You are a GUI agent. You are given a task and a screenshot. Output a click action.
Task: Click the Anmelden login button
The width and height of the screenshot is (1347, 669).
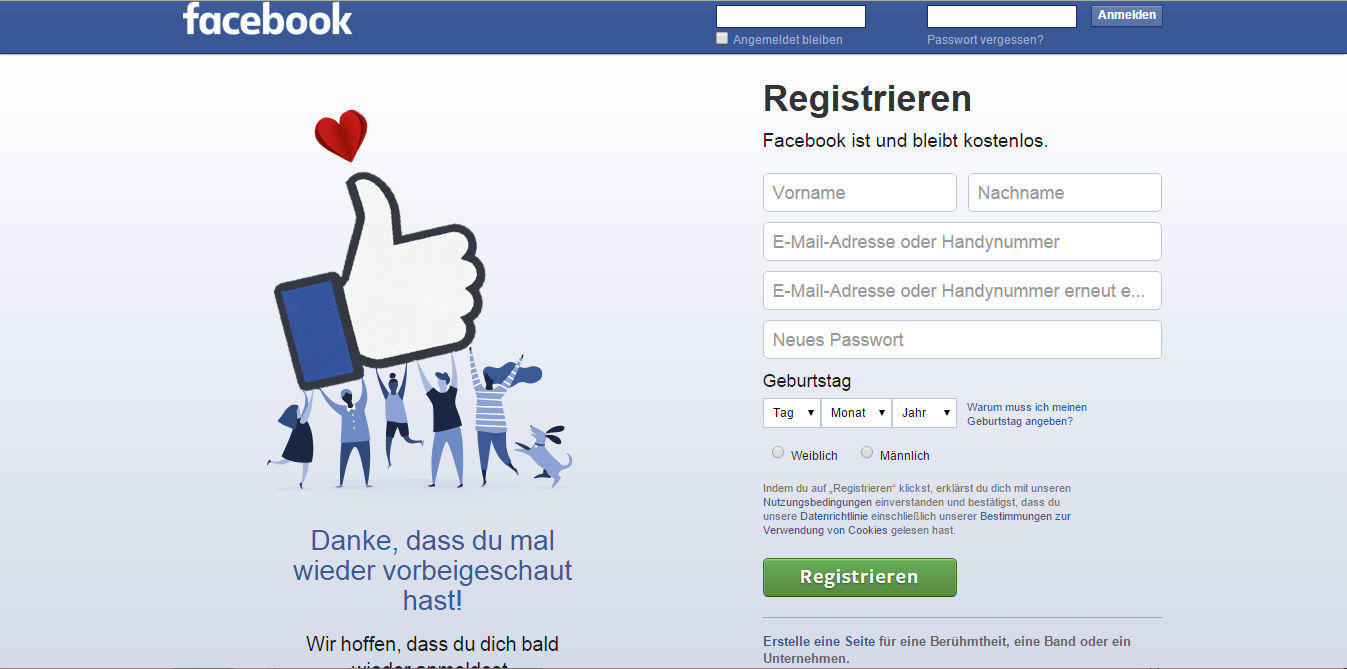click(x=1127, y=16)
